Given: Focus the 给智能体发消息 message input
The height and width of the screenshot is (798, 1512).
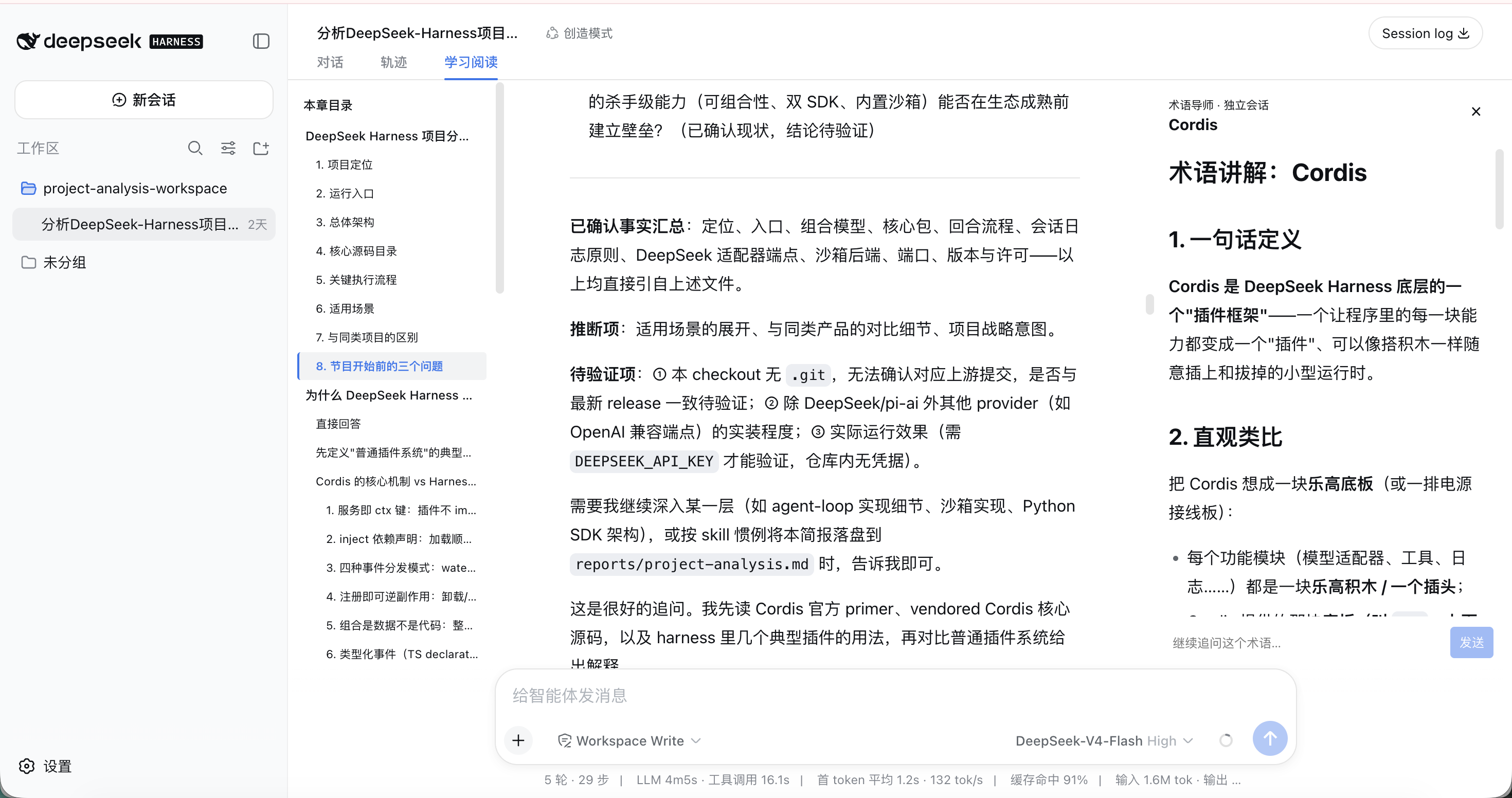Looking at the screenshot, I should [x=896, y=695].
